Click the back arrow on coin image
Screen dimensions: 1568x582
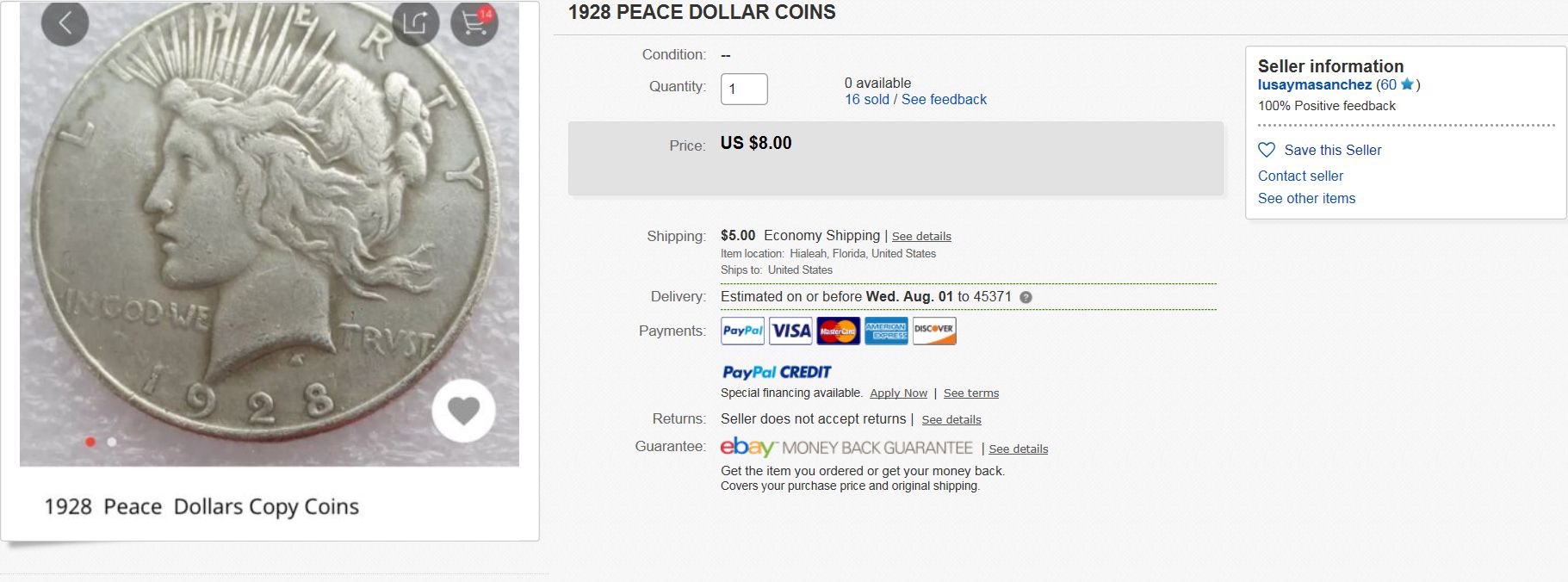point(65,23)
